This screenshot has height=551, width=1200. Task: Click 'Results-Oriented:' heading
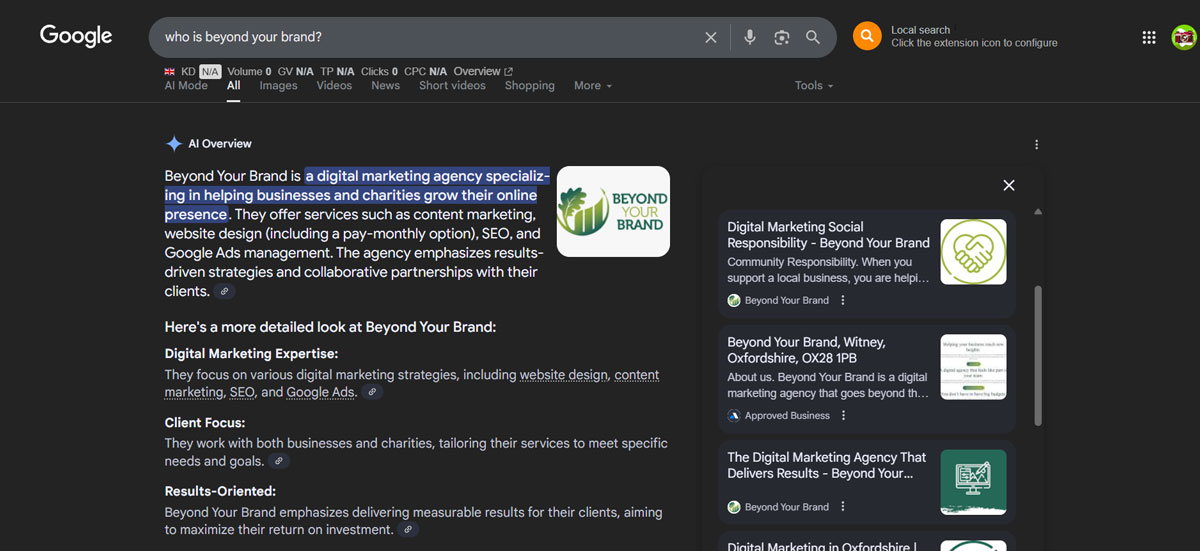pyautogui.click(x=220, y=491)
